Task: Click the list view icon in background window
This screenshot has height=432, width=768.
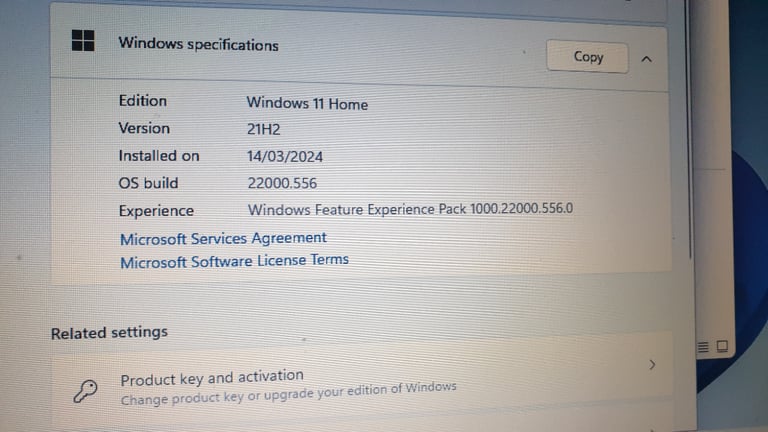Action: [x=703, y=347]
